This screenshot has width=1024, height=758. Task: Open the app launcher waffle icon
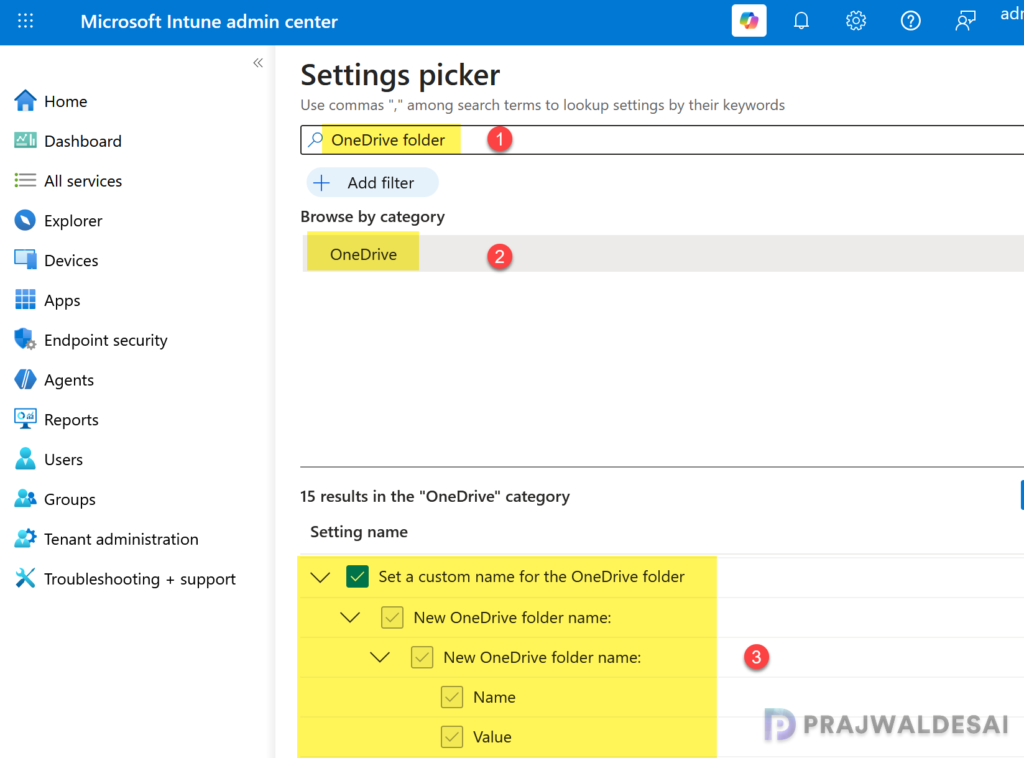(x=25, y=21)
